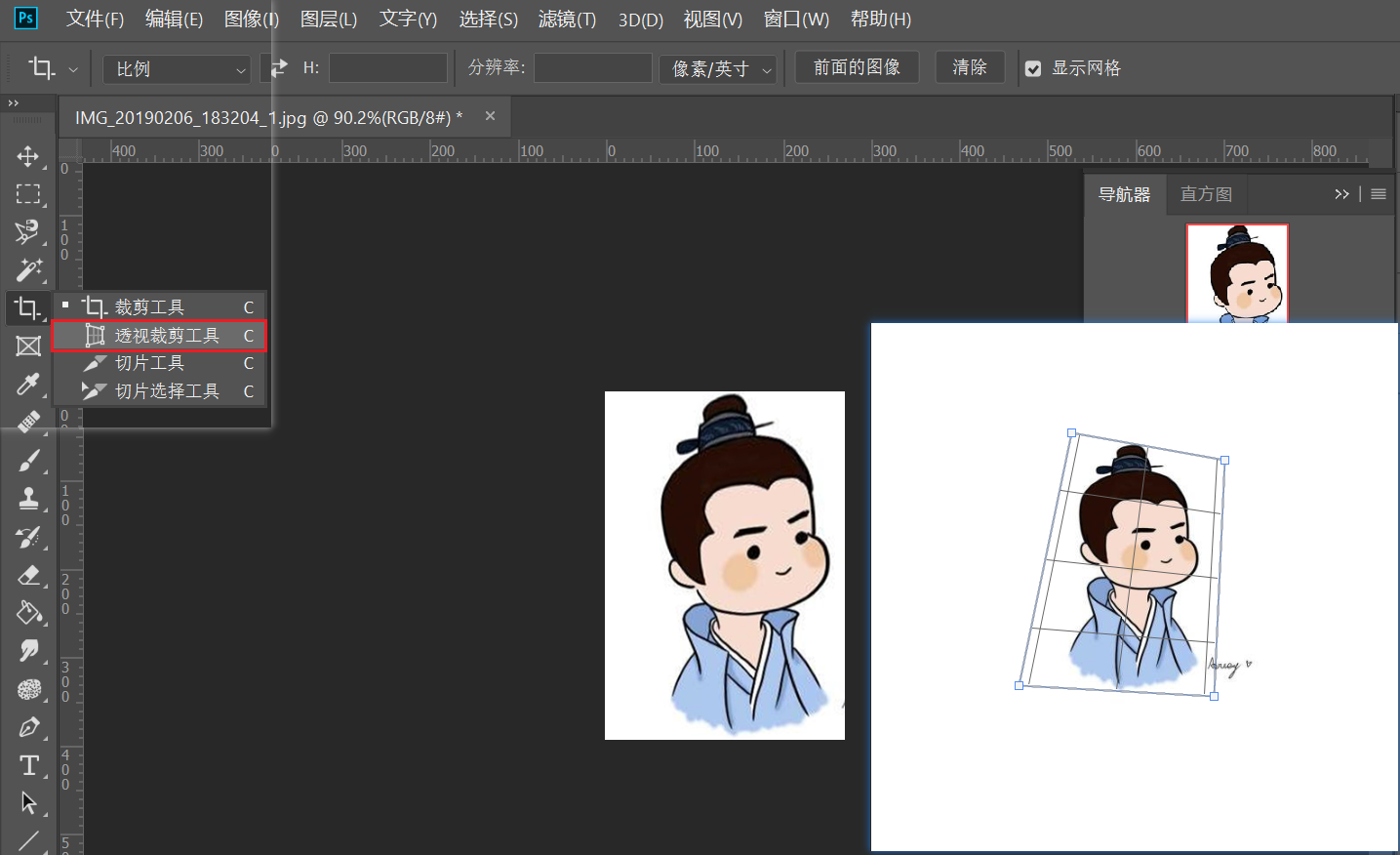Image resolution: width=1400 pixels, height=855 pixels.
Task: Open the 滤镜(T) menu
Action: (567, 20)
